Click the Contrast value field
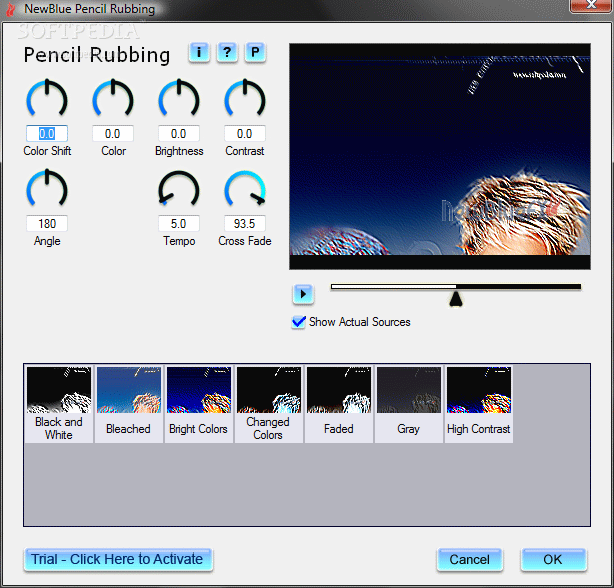This screenshot has width=614, height=588. 245,133
